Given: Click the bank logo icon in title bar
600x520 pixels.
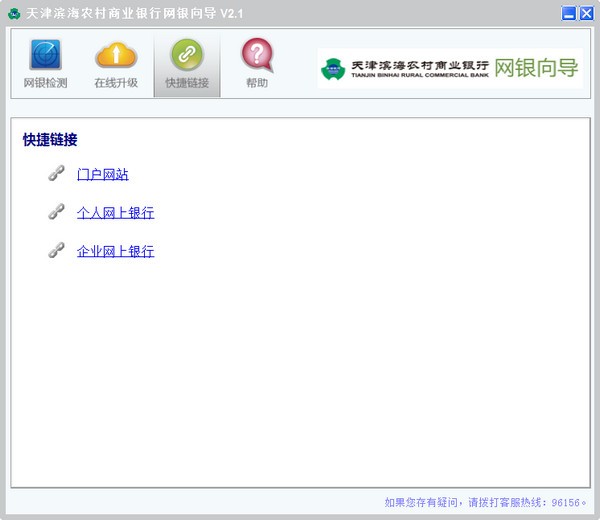Looking at the screenshot, I should (x=14, y=14).
